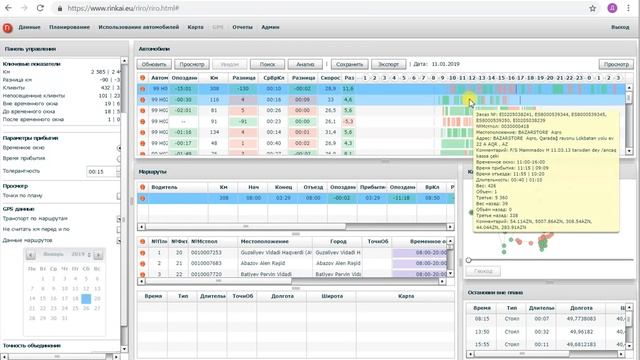640x360 pixels.
Task: Bookmark the page with the star icon
Action: (x=593, y=8)
